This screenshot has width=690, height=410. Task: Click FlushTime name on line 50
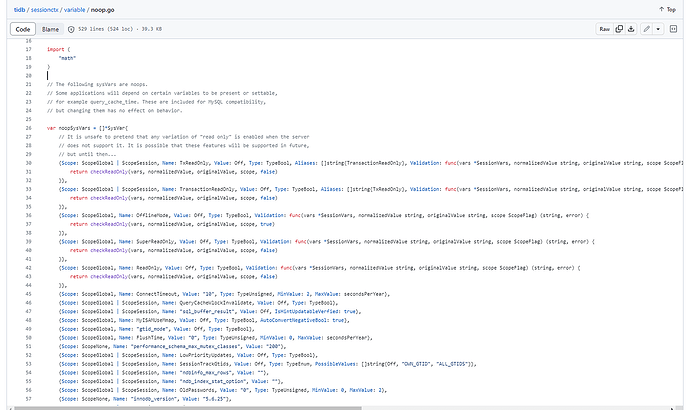(149, 338)
